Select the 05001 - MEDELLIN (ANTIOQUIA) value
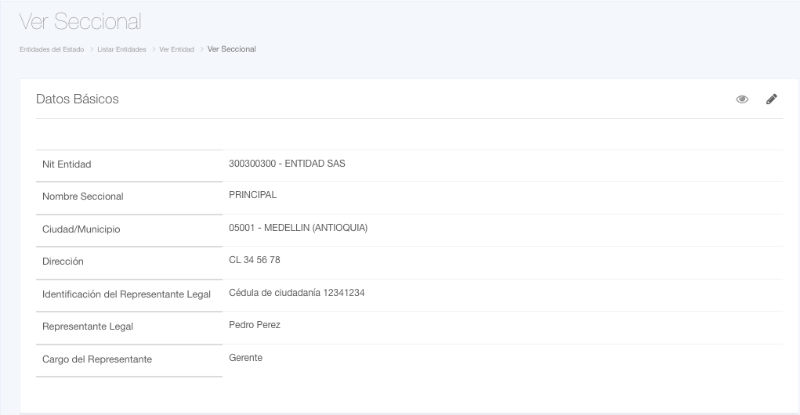The height and width of the screenshot is (415, 800). pyautogui.click(x=298, y=228)
